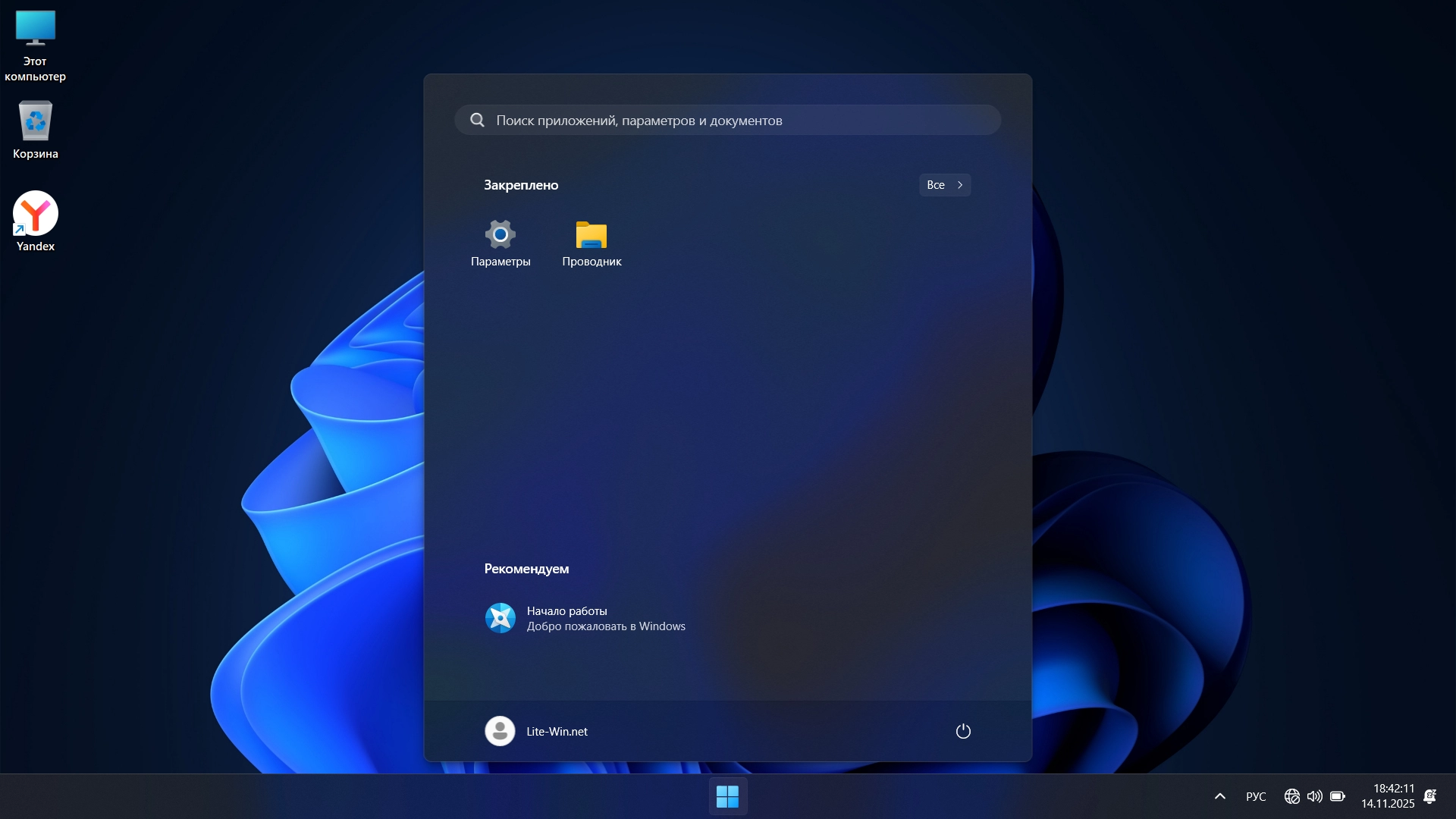The image size is (1456, 819).
Task: Open Начало работы recommended item
Action: click(584, 618)
